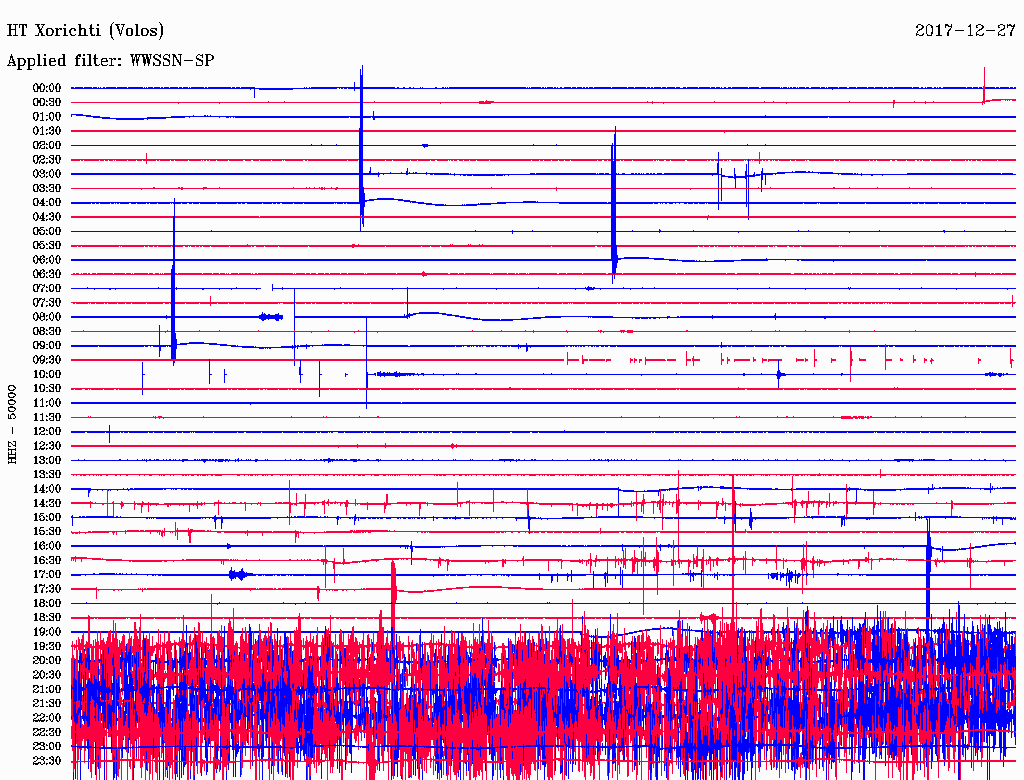Select the 14:00 time label
This screenshot has width=1024, height=780.
(x=47, y=489)
